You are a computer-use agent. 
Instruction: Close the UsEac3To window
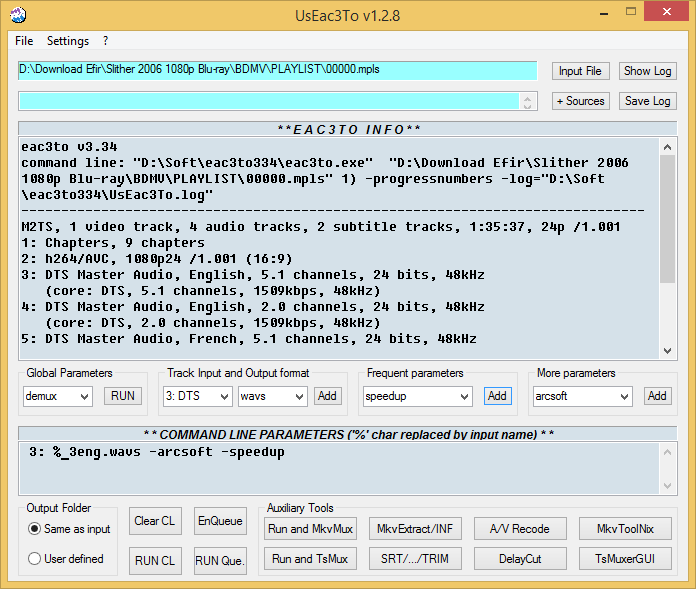coord(667,12)
